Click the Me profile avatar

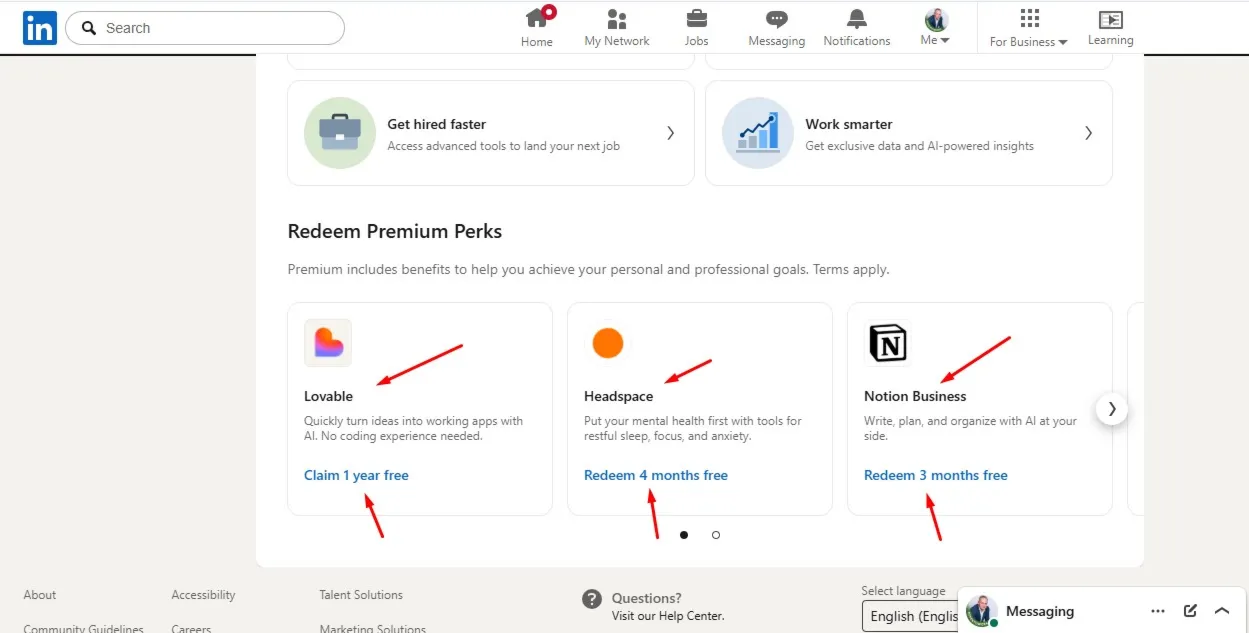[x=936, y=19]
